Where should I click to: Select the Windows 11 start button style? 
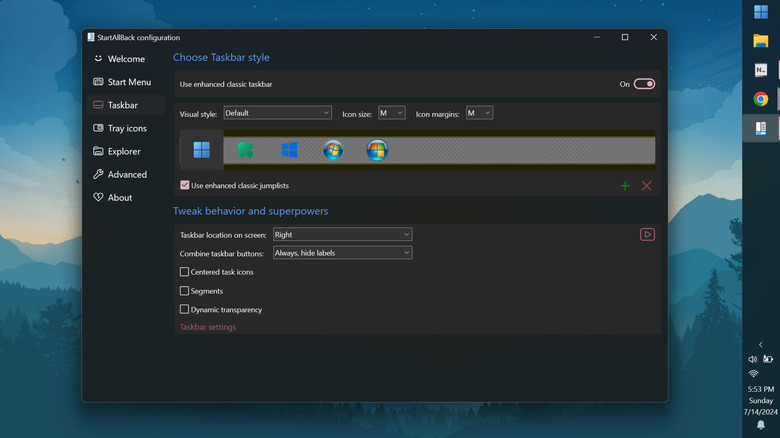click(x=201, y=150)
